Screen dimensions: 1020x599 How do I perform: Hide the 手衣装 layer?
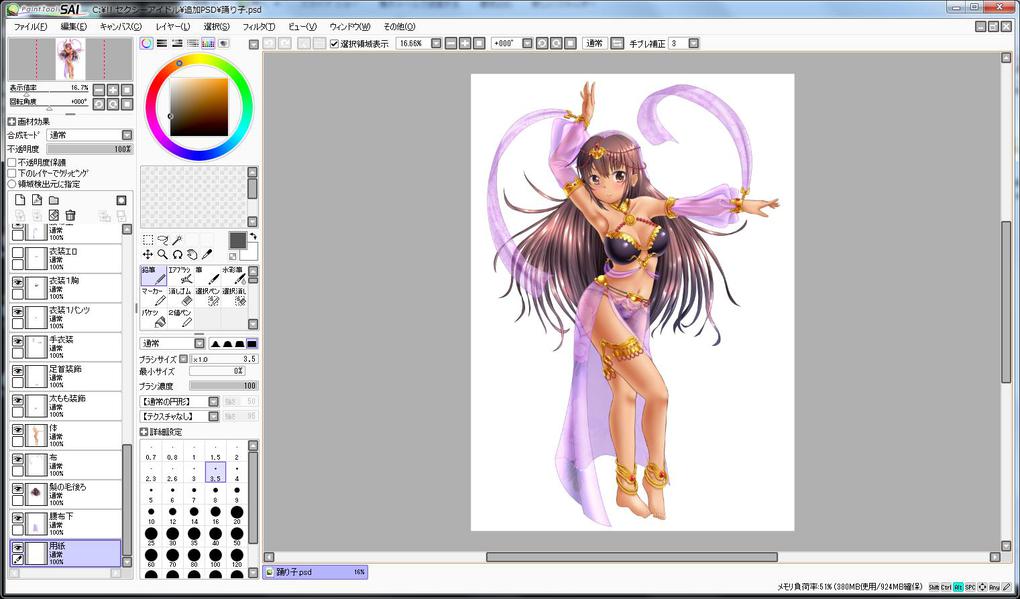pos(18,342)
